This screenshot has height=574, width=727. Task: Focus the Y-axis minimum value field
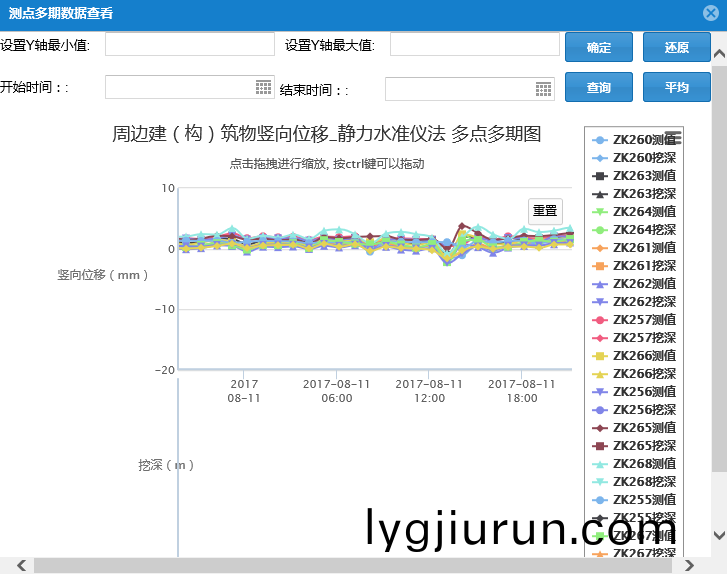189,45
